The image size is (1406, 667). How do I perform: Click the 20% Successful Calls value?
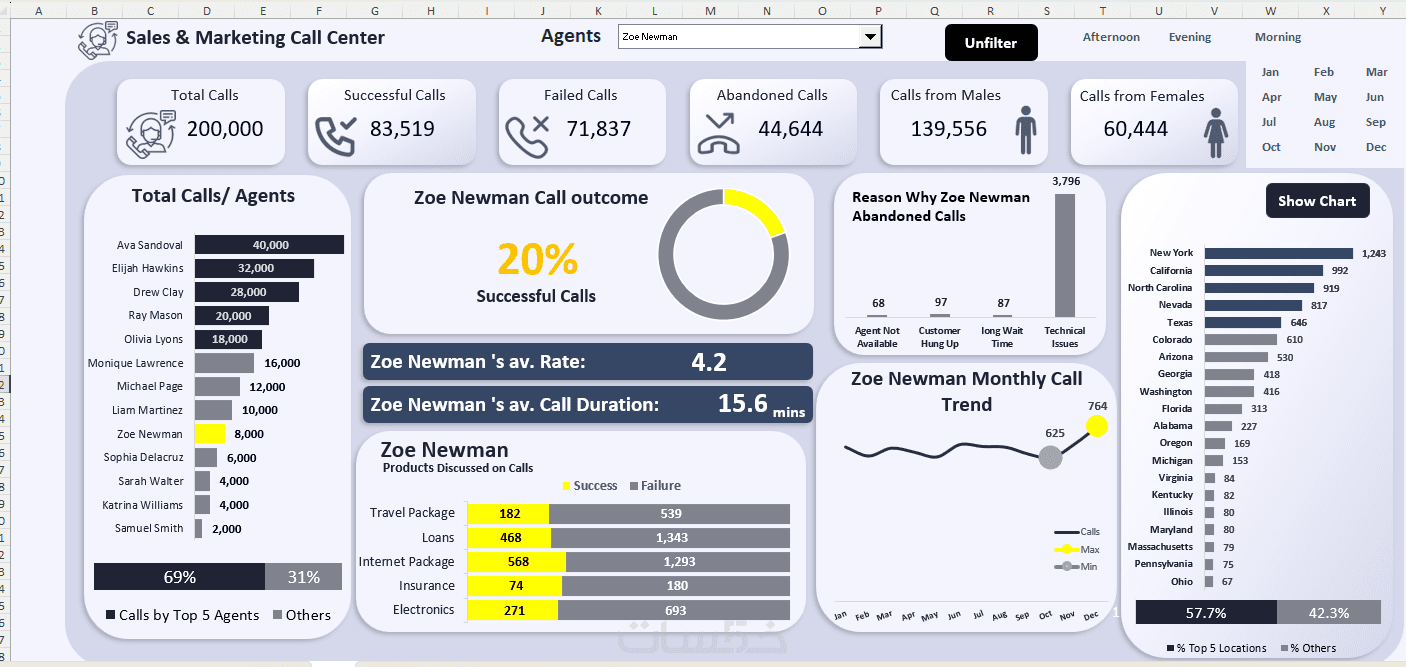pos(537,260)
